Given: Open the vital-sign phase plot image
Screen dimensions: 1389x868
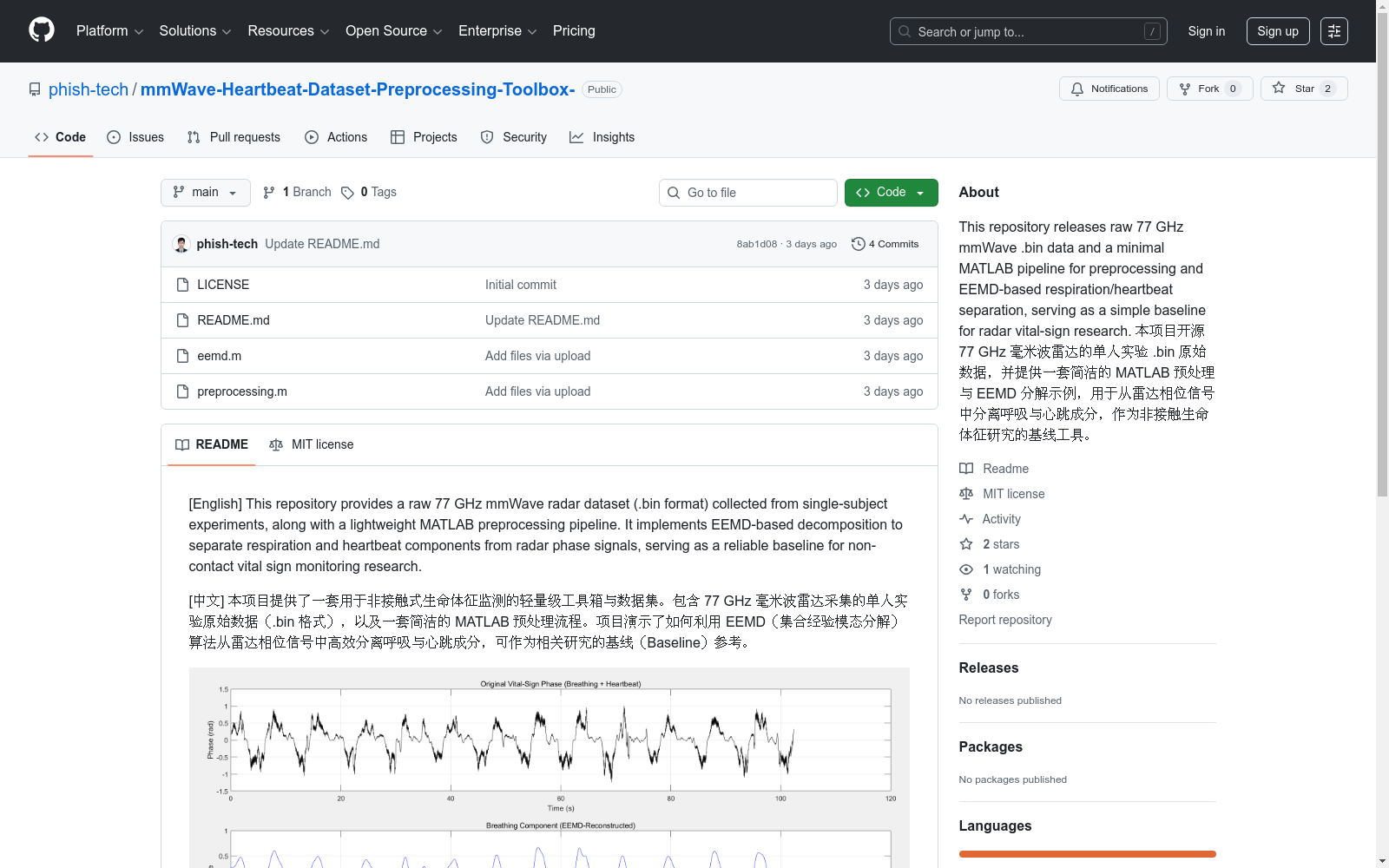Looking at the screenshot, I should point(550,767).
